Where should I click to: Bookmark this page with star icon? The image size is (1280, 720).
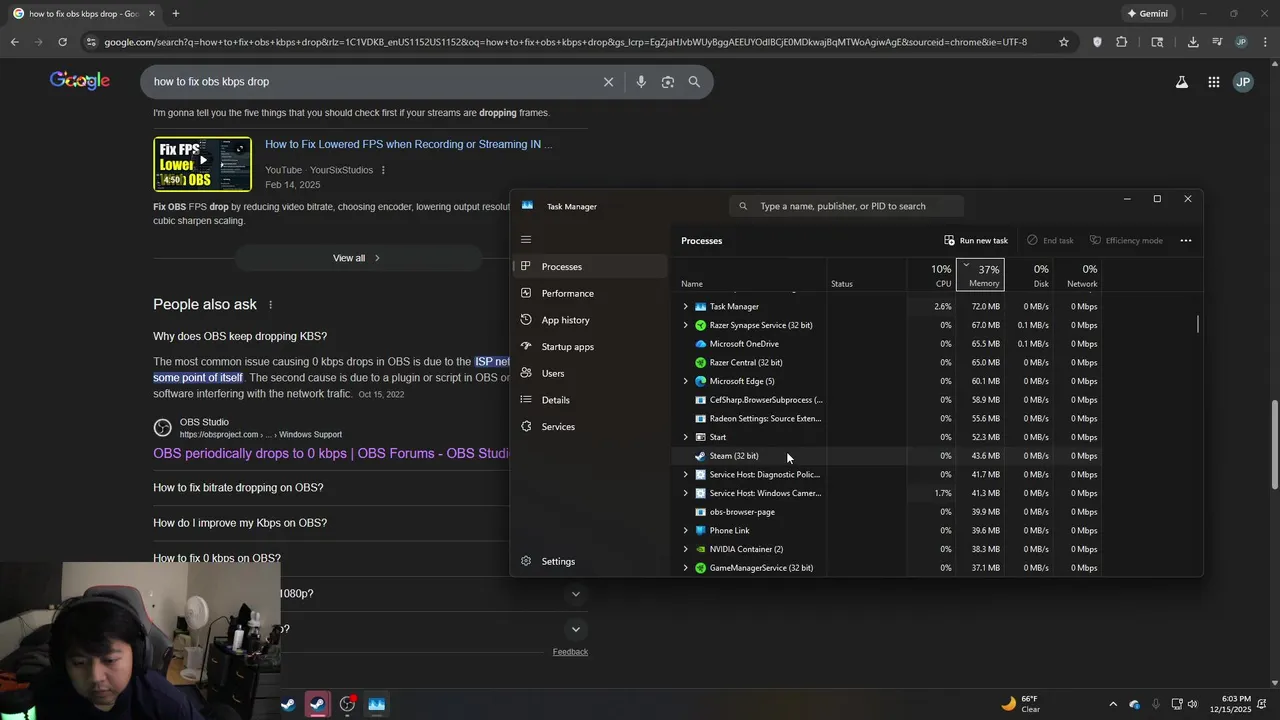1064,42
